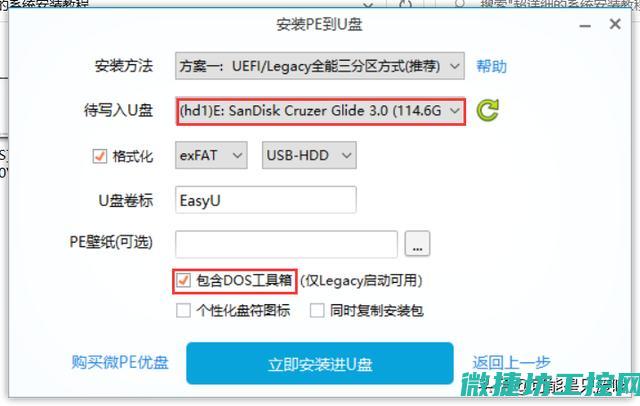Viewport: 640px width, 406px height.
Task: Enable the 同时复制安装包 checkbox
Action: click(317, 311)
